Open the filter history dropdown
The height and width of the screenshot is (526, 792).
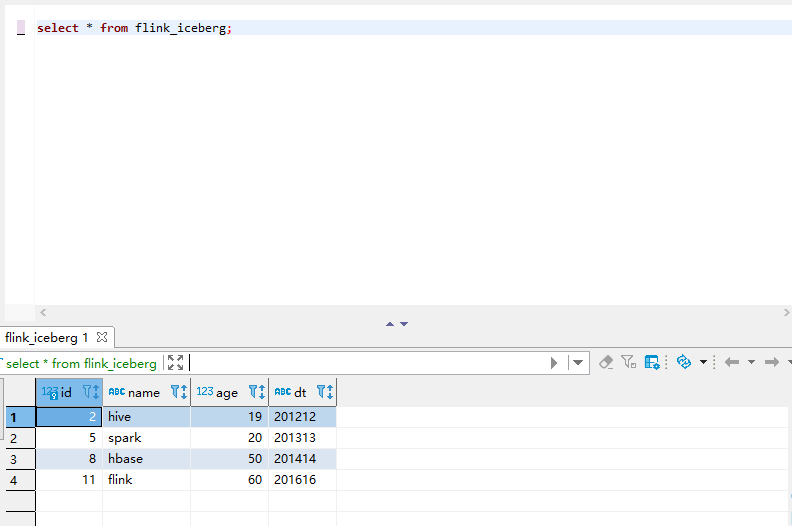578,363
